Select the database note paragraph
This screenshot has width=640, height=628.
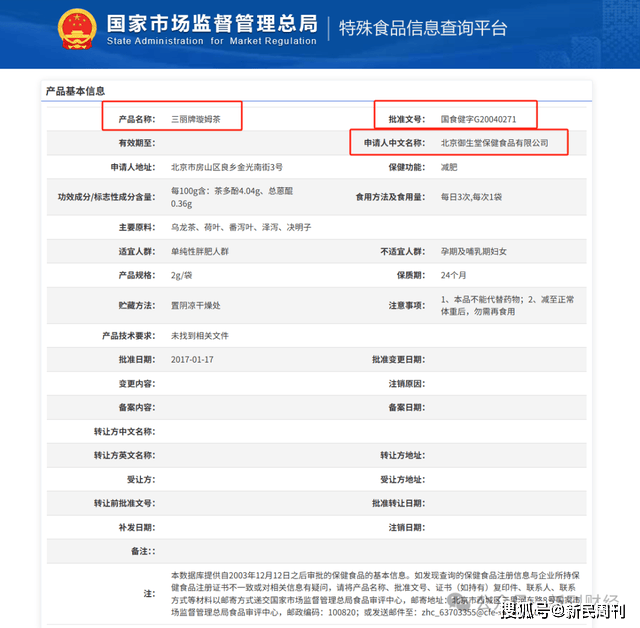coord(375,594)
